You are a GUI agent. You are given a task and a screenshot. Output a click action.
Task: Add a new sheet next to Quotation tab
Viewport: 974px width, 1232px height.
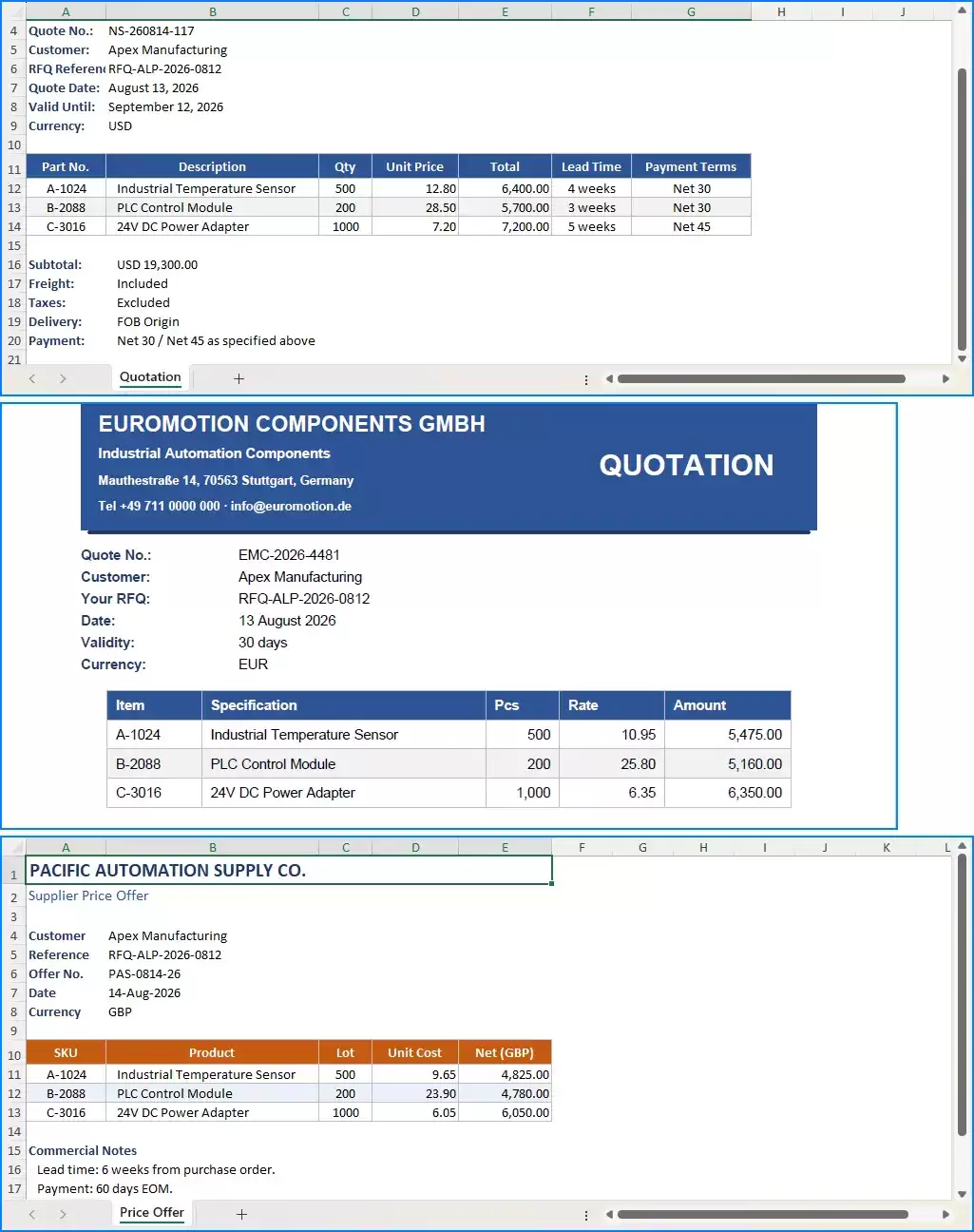pos(239,378)
